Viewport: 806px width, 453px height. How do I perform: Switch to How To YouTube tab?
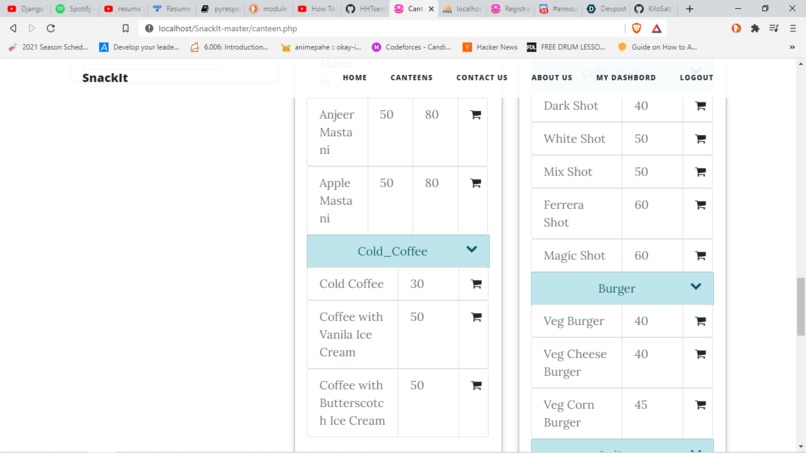(316, 9)
